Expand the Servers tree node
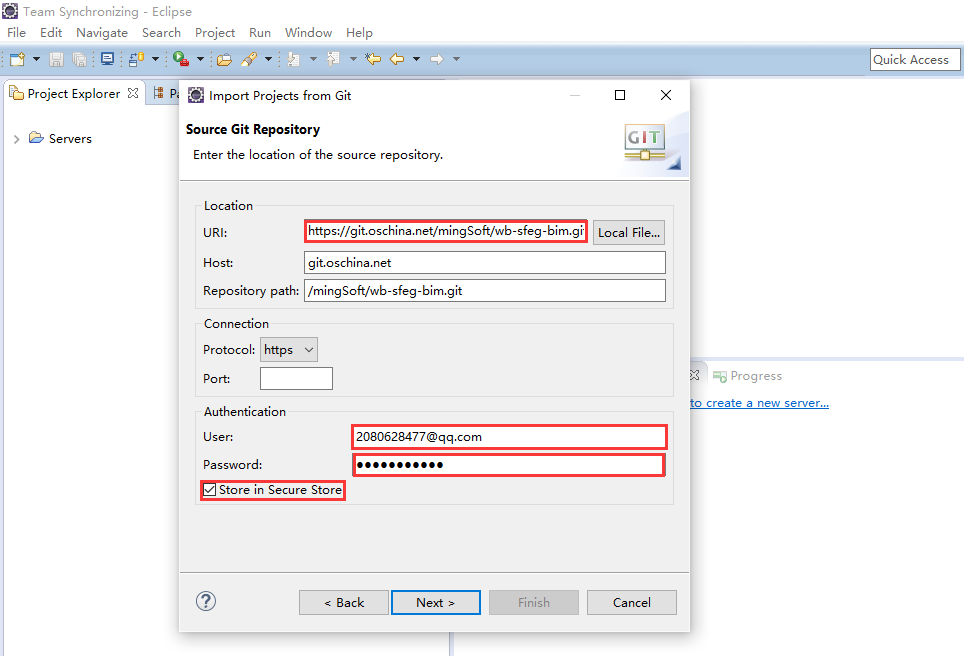 click(x=17, y=139)
